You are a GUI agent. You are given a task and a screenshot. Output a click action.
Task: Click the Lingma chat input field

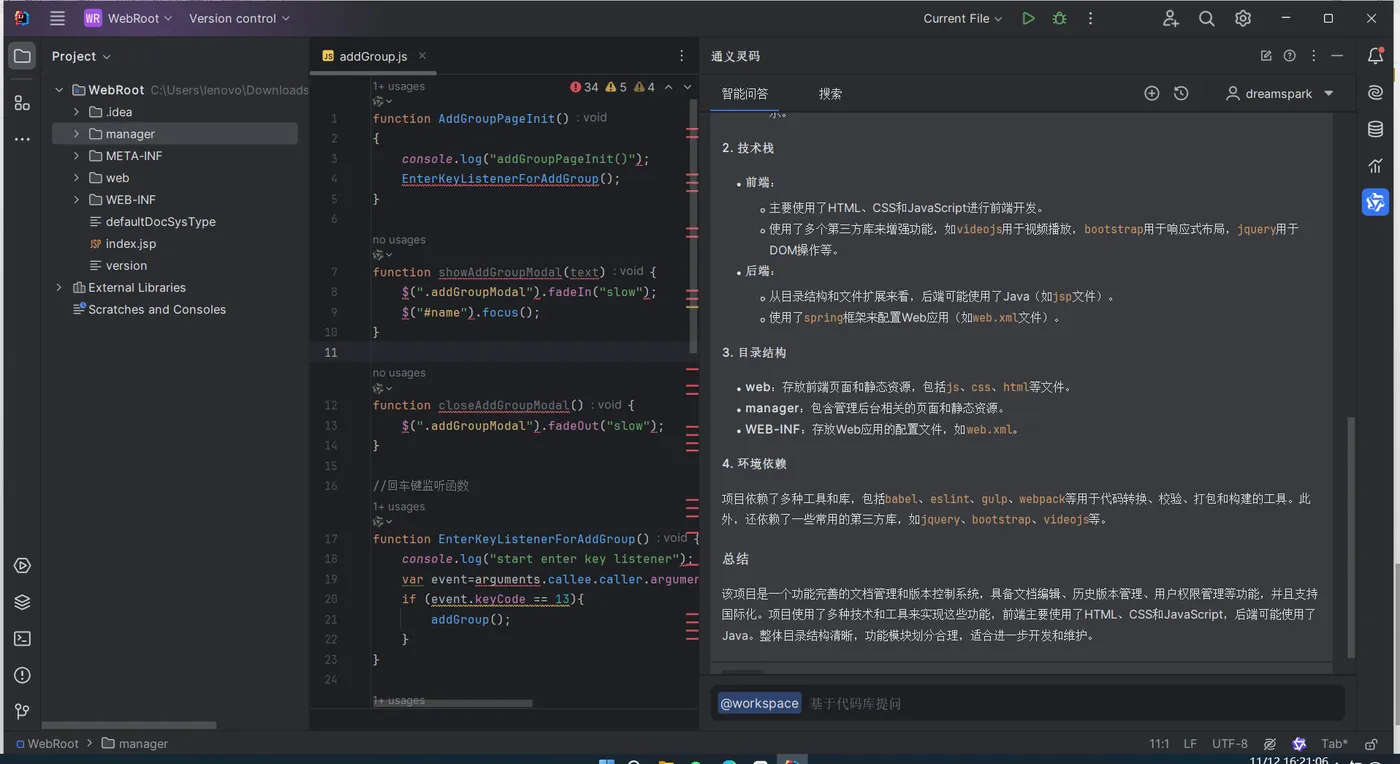pyautogui.click(x=1029, y=703)
